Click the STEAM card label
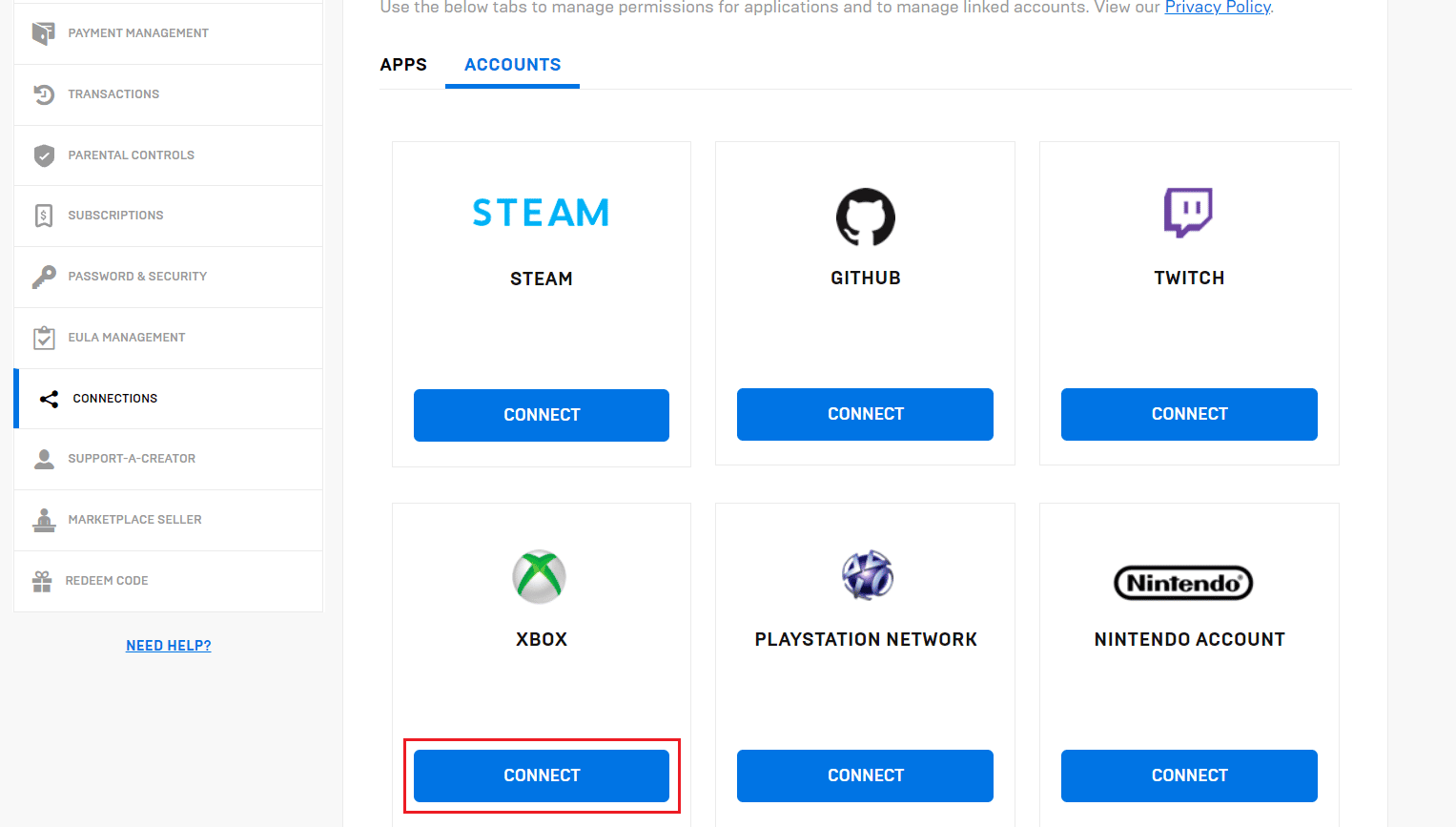The width and height of the screenshot is (1456, 827). [x=542, y=279]
